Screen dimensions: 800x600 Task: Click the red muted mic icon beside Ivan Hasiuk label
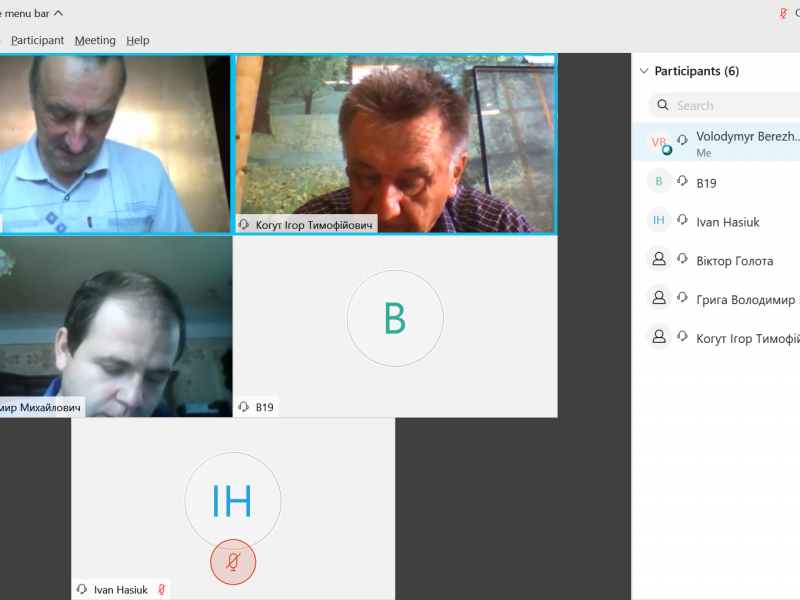(161, 589)
